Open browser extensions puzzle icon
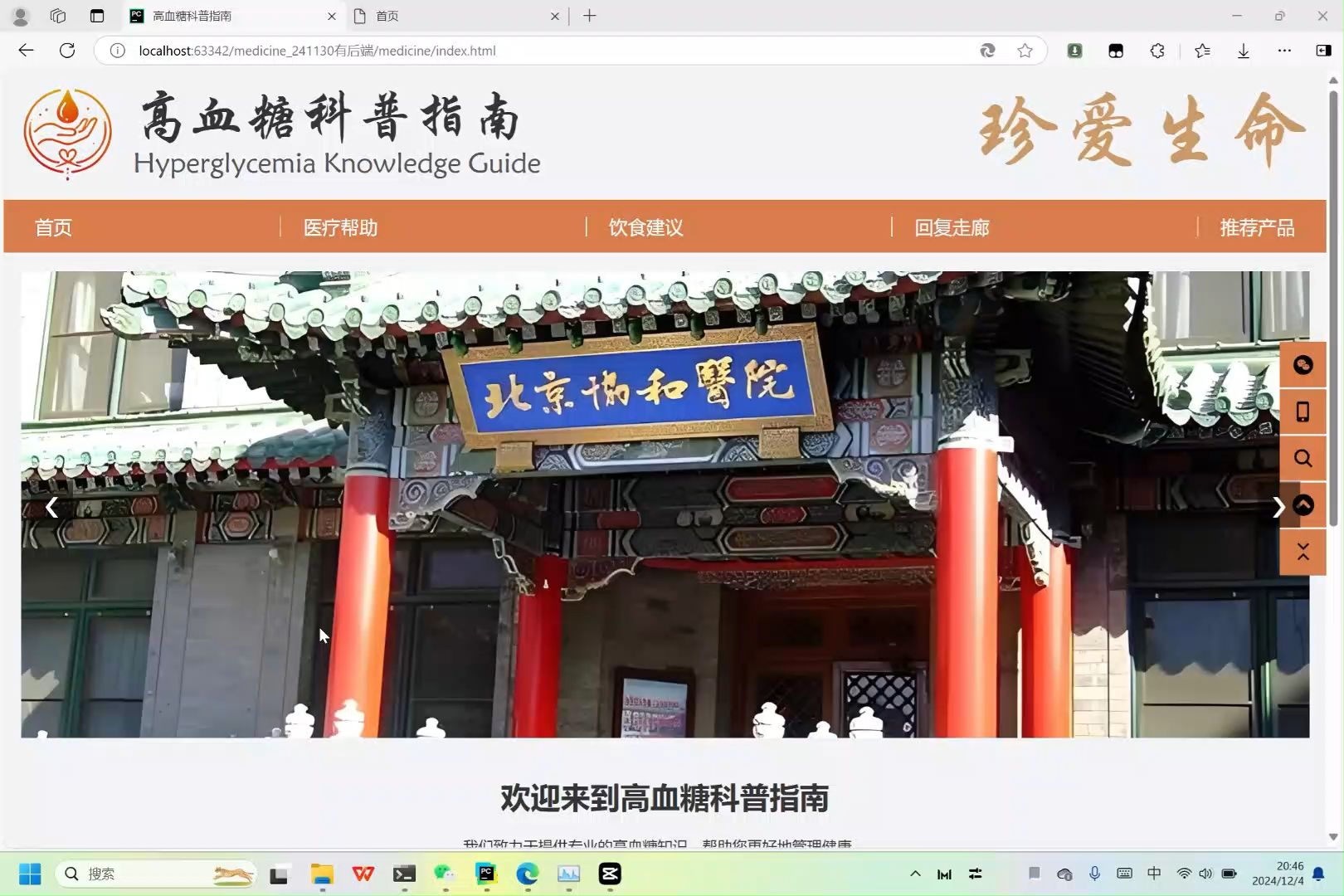 click(1157, 51)
